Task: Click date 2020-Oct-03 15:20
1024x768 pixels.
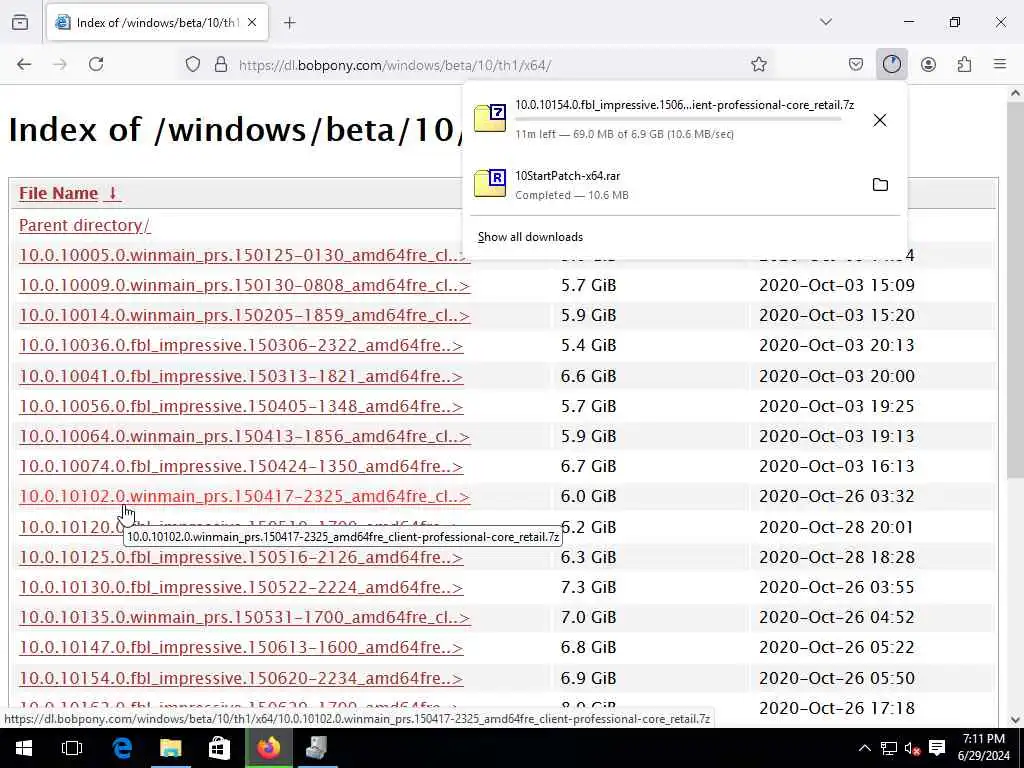Action: pyautogui.click(x=837, y=315)
